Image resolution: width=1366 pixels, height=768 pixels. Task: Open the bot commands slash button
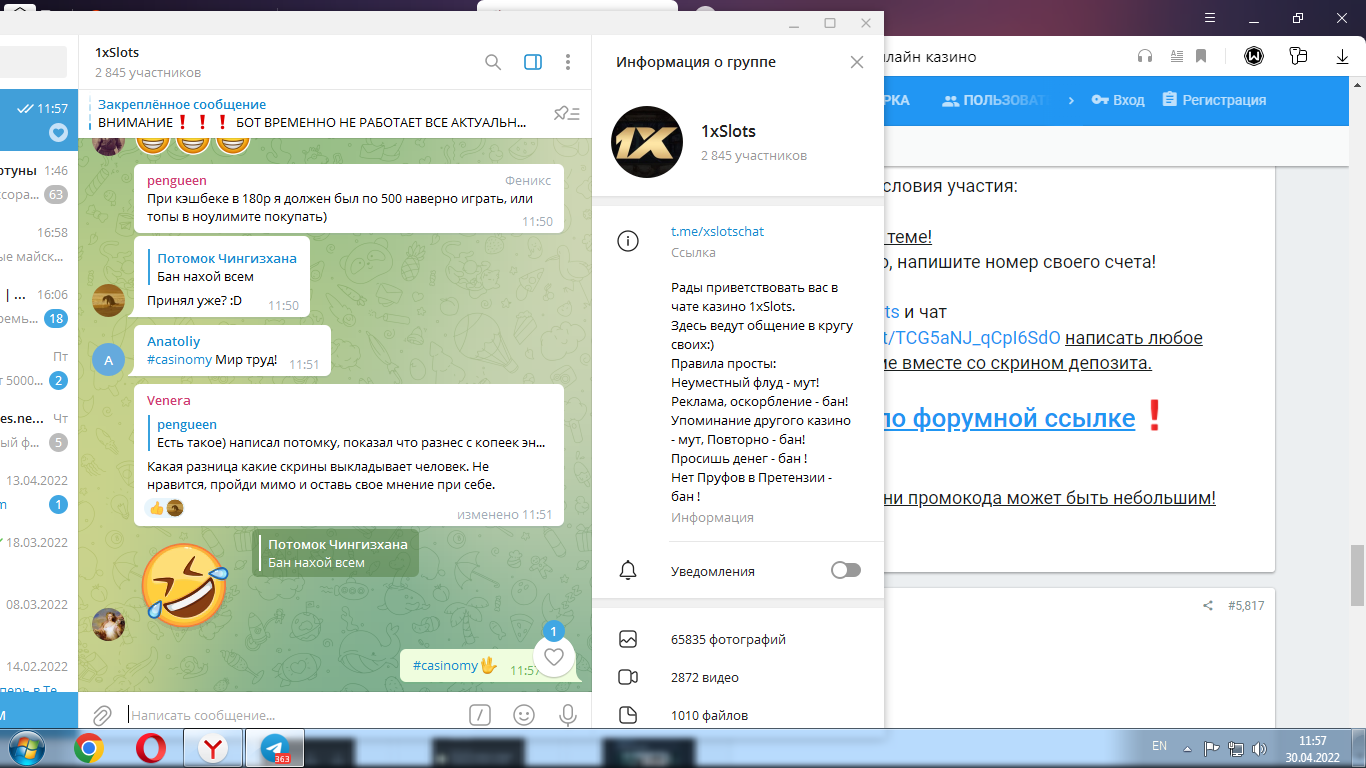[480, 715]
